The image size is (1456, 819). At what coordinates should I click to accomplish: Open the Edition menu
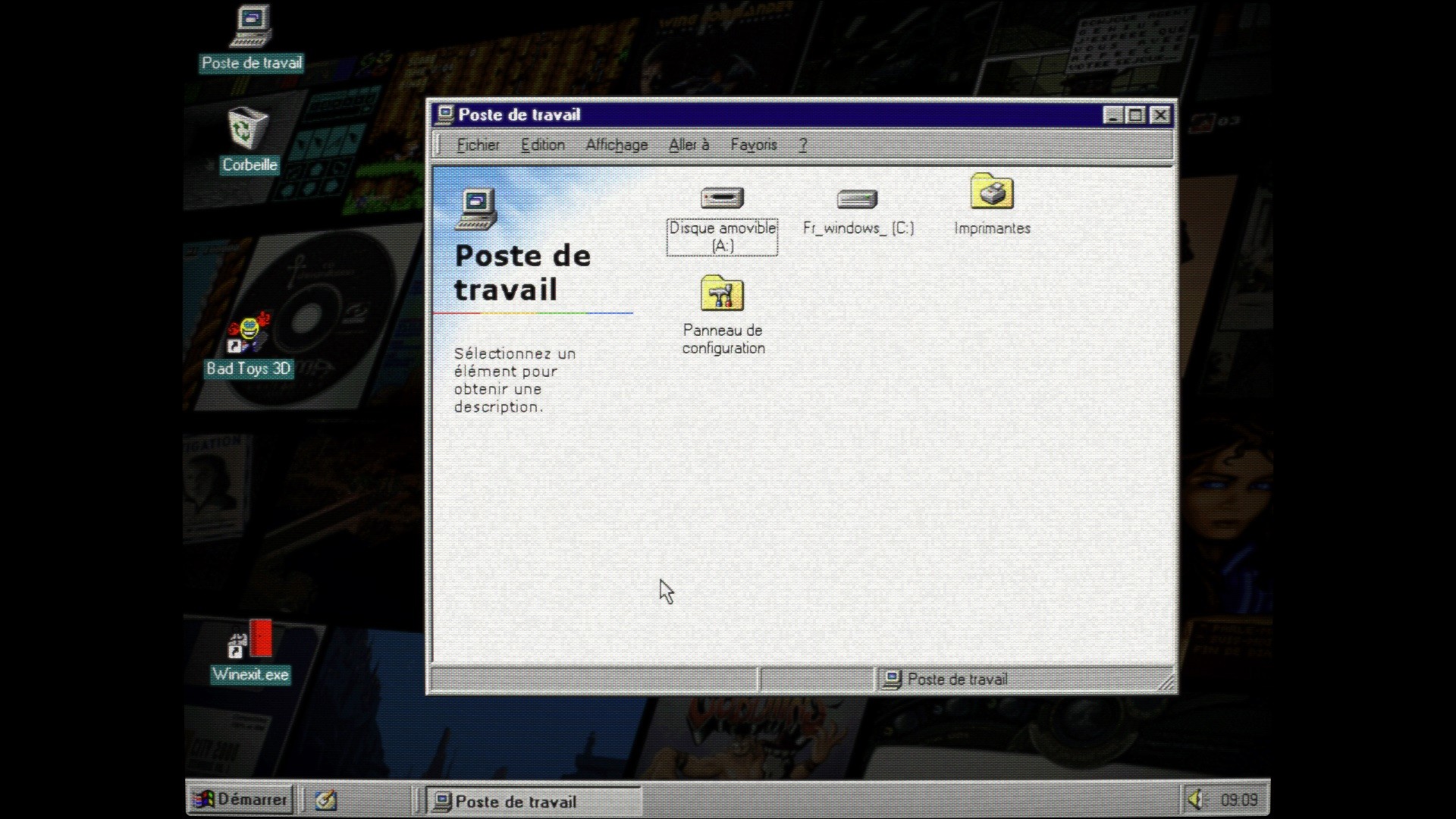pos(543,145)
